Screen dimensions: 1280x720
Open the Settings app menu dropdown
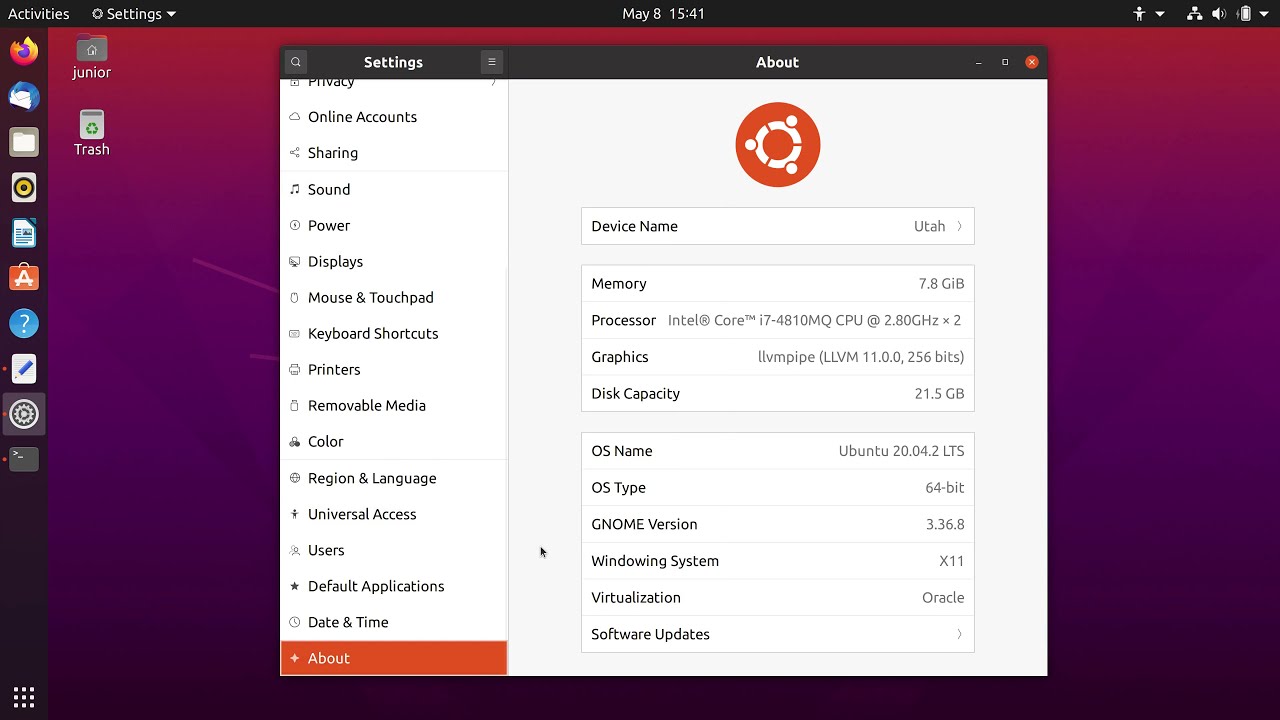(x=134, y=14)
